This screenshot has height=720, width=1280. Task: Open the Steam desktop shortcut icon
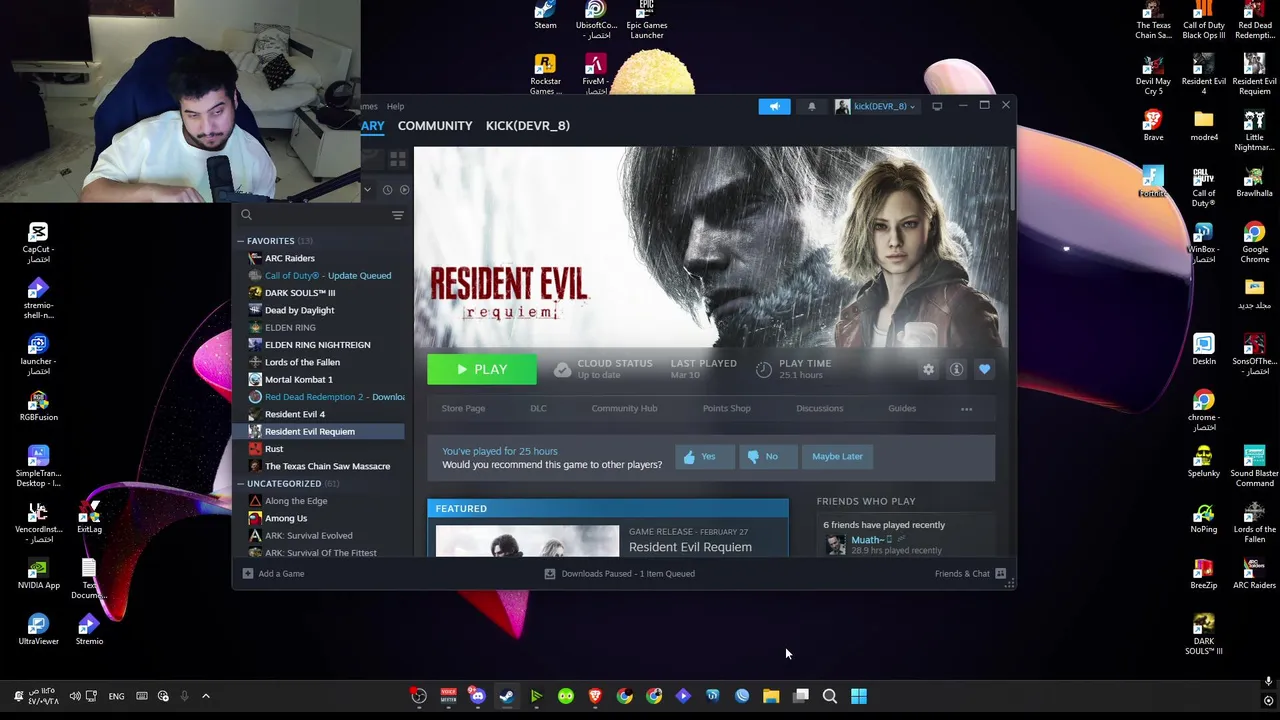pyautogui.click(x=545, y=15)
